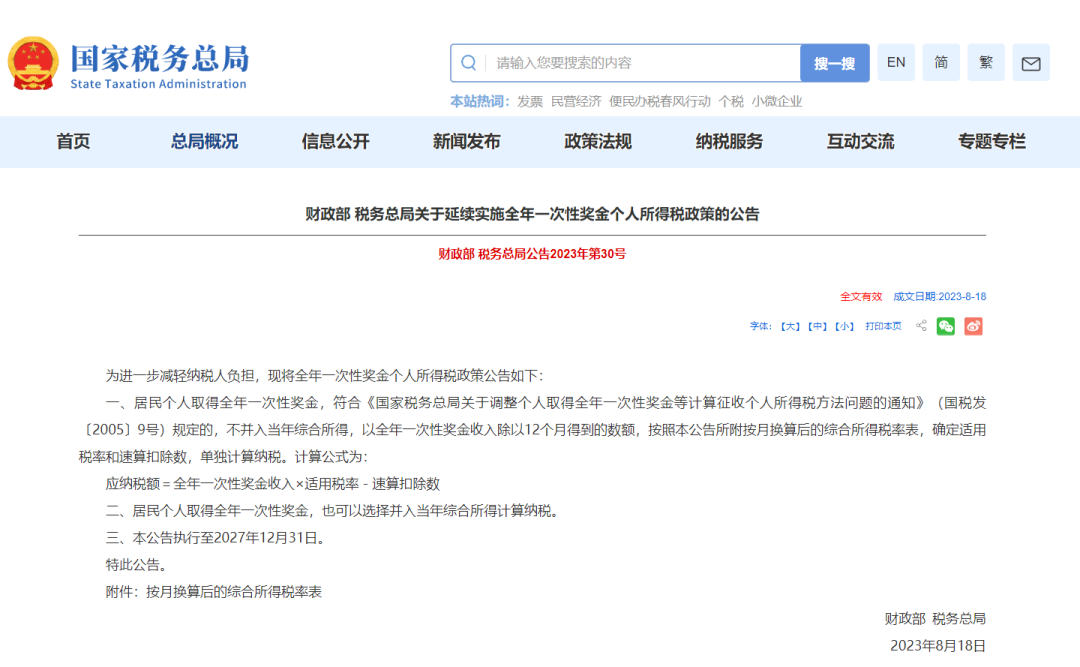Open 互动交流 navigation item
This screenshot has height=667, width=1080.
pos(860,141)
